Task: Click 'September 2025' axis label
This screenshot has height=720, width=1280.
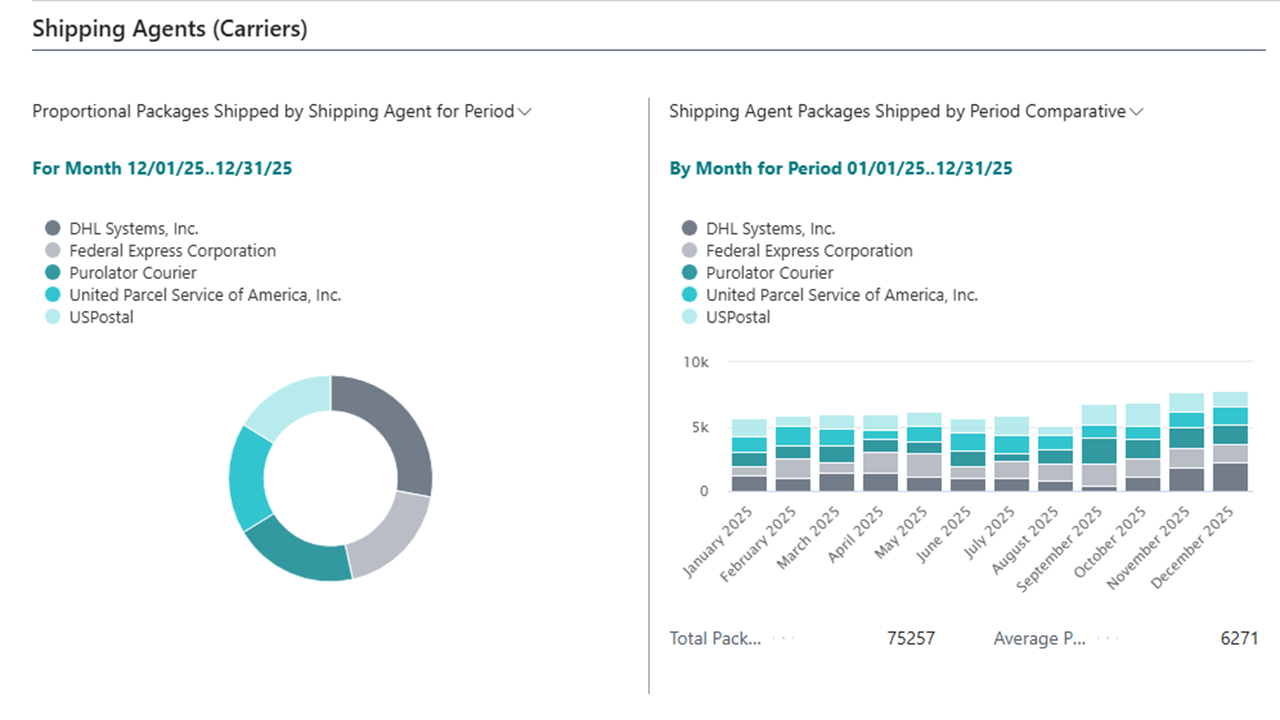Action: point(1060,548)
